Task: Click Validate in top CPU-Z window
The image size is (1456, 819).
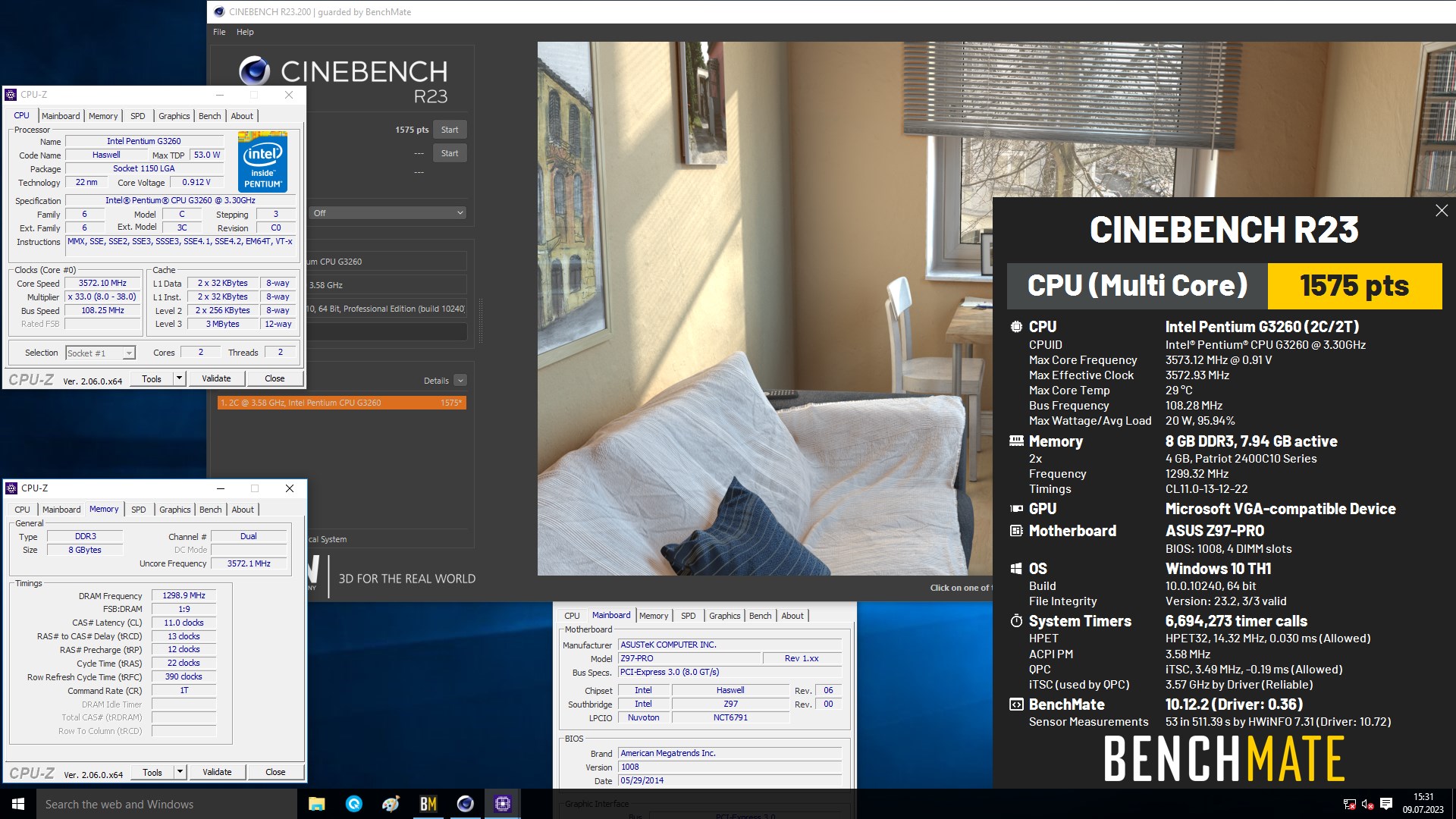Action: (216, 378)
